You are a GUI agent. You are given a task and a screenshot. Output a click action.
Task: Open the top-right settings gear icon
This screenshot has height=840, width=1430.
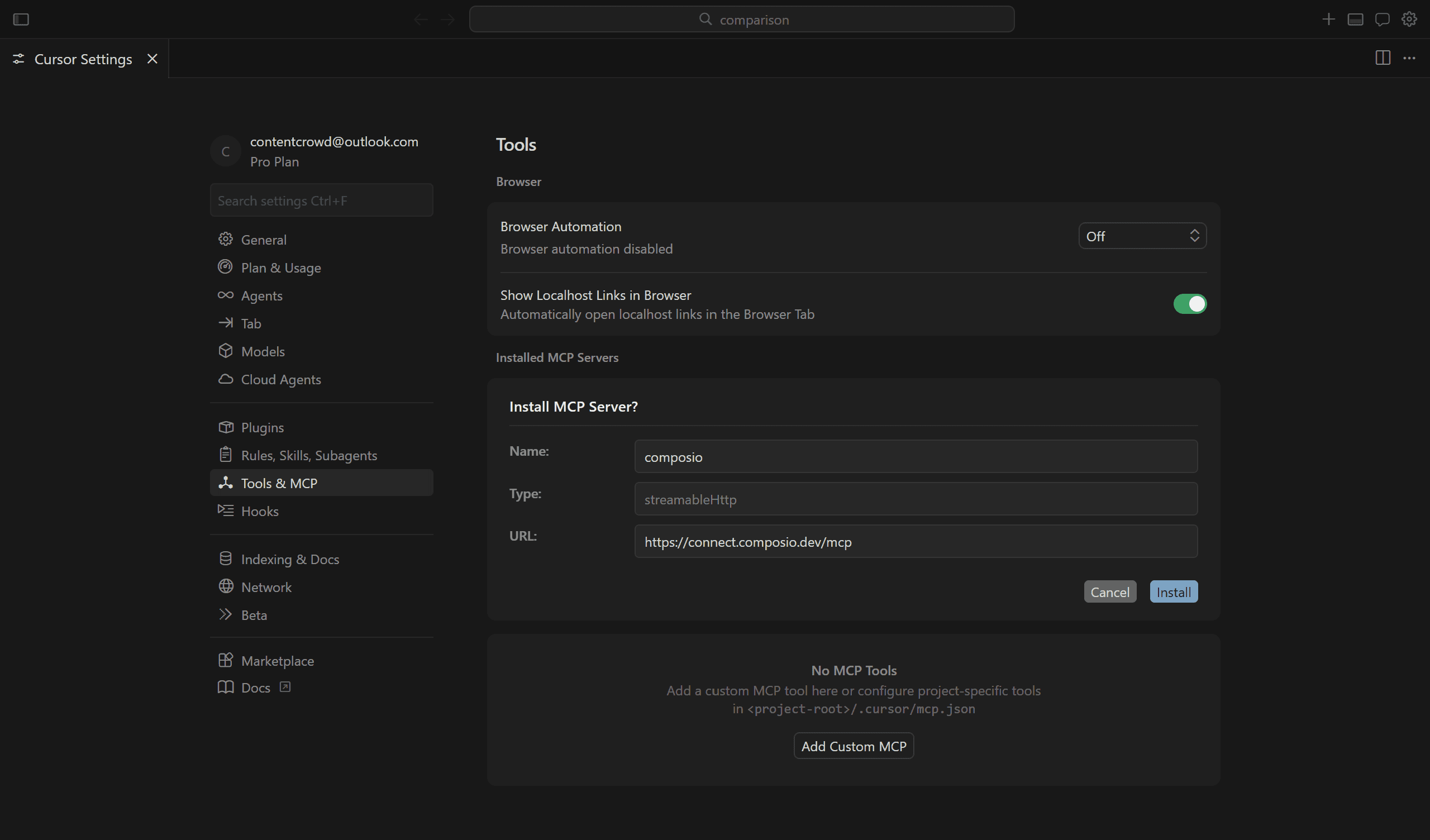1409,20
